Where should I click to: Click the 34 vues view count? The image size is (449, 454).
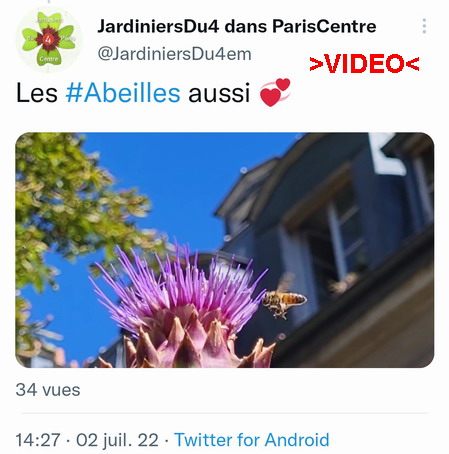tap(48, 390)
